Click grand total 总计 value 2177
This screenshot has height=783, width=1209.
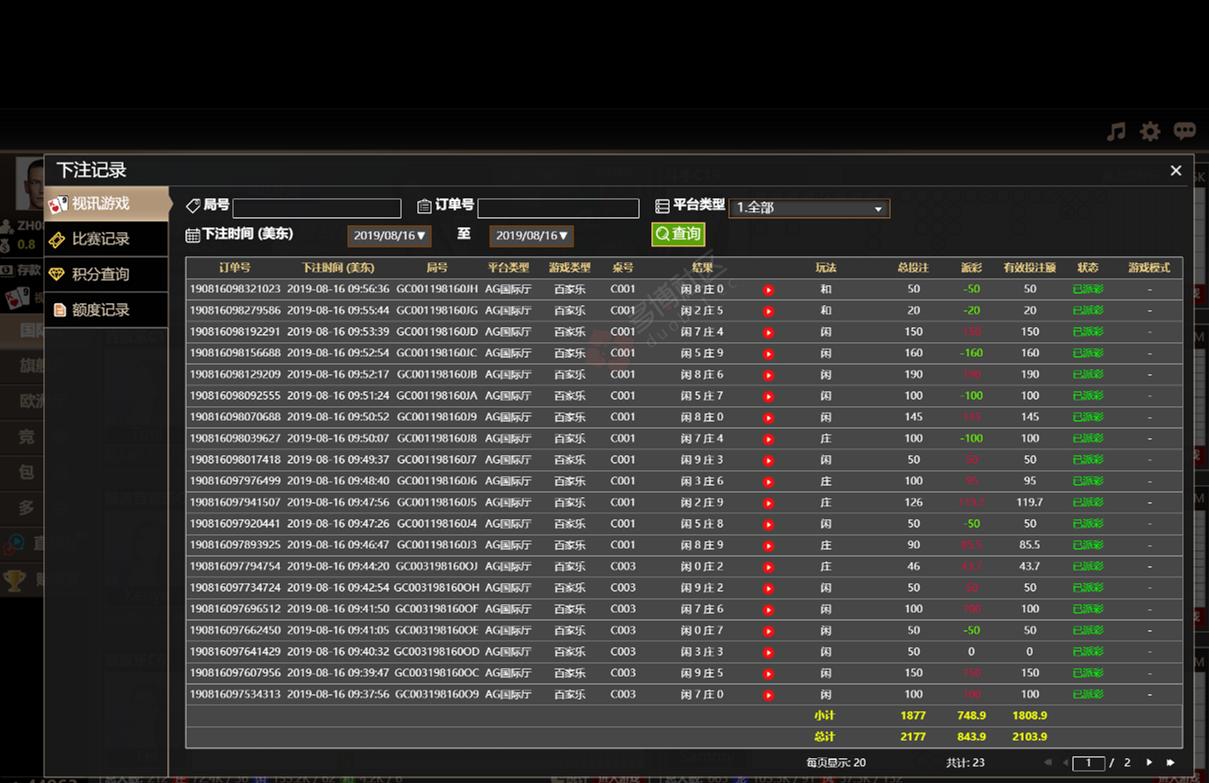tap(913, 737)
